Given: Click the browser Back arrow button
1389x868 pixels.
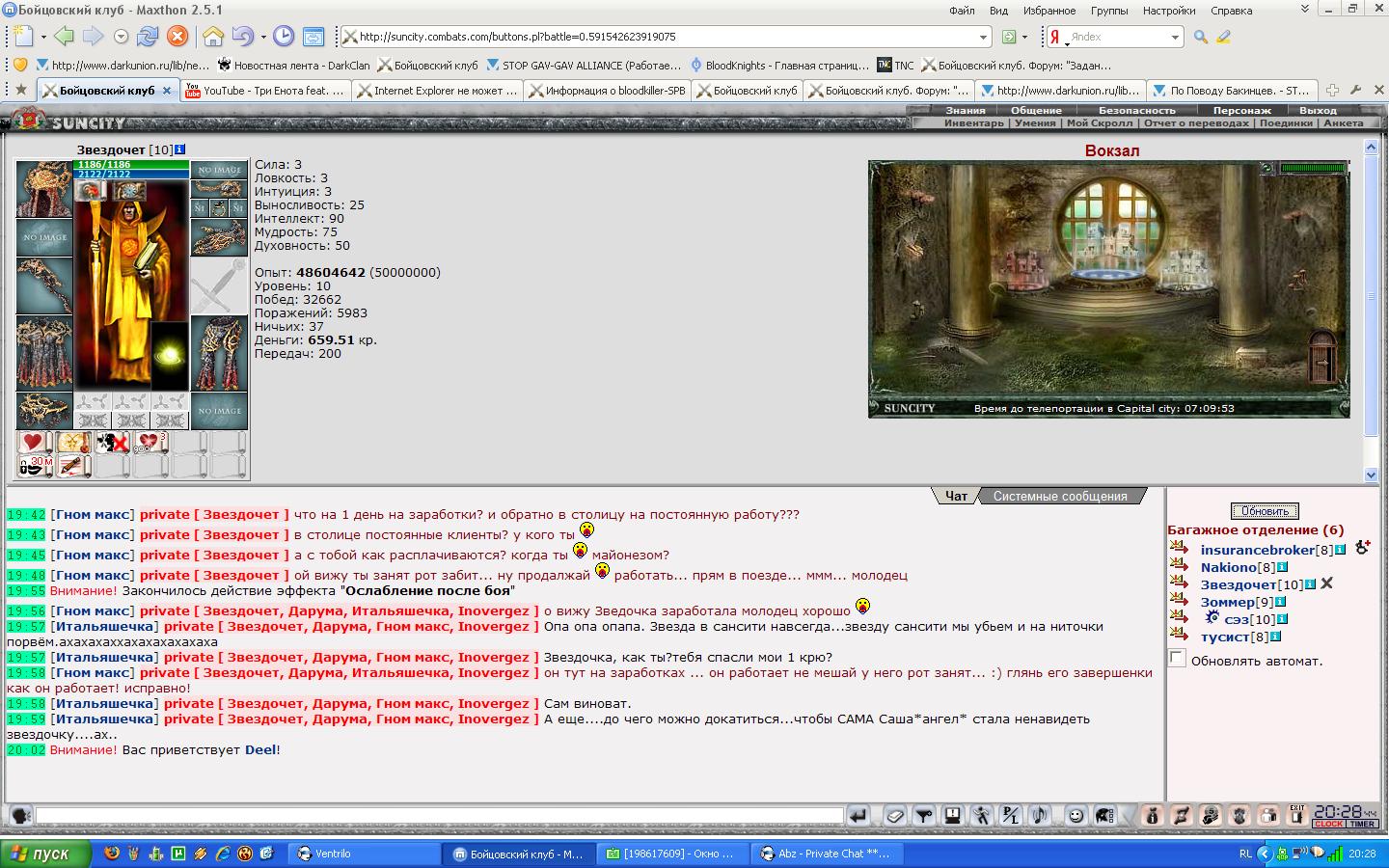Looking at the screenshot, I should (64, 37).
